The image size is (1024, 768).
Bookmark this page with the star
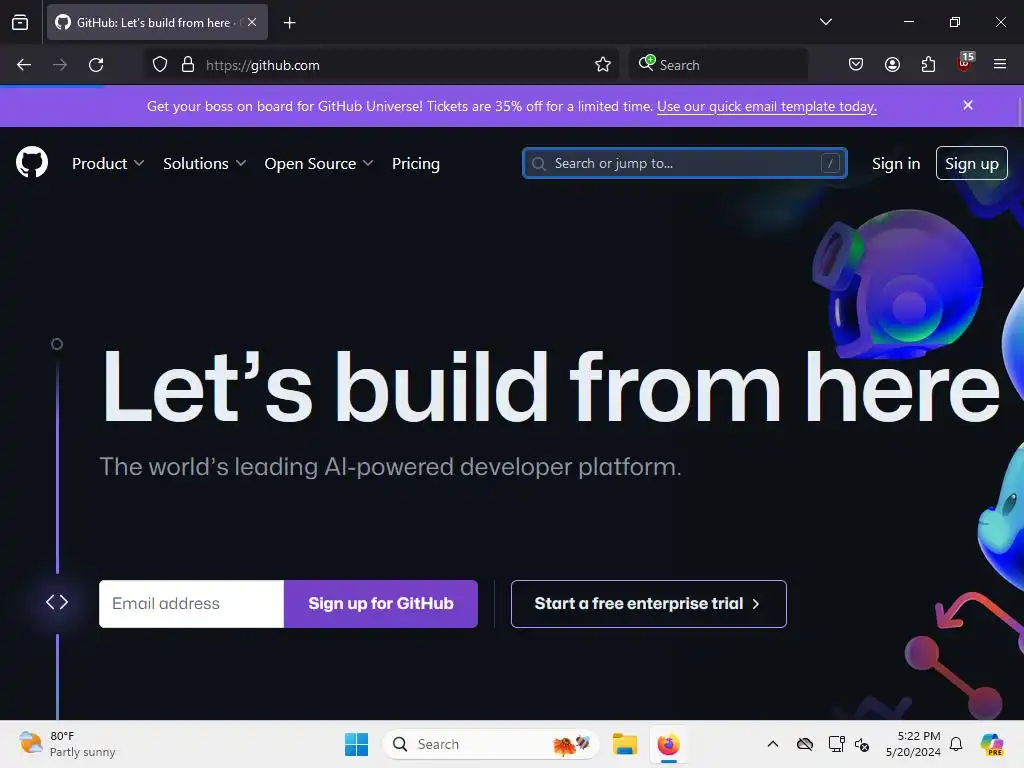pyautogui.click(x=603, y=65)
